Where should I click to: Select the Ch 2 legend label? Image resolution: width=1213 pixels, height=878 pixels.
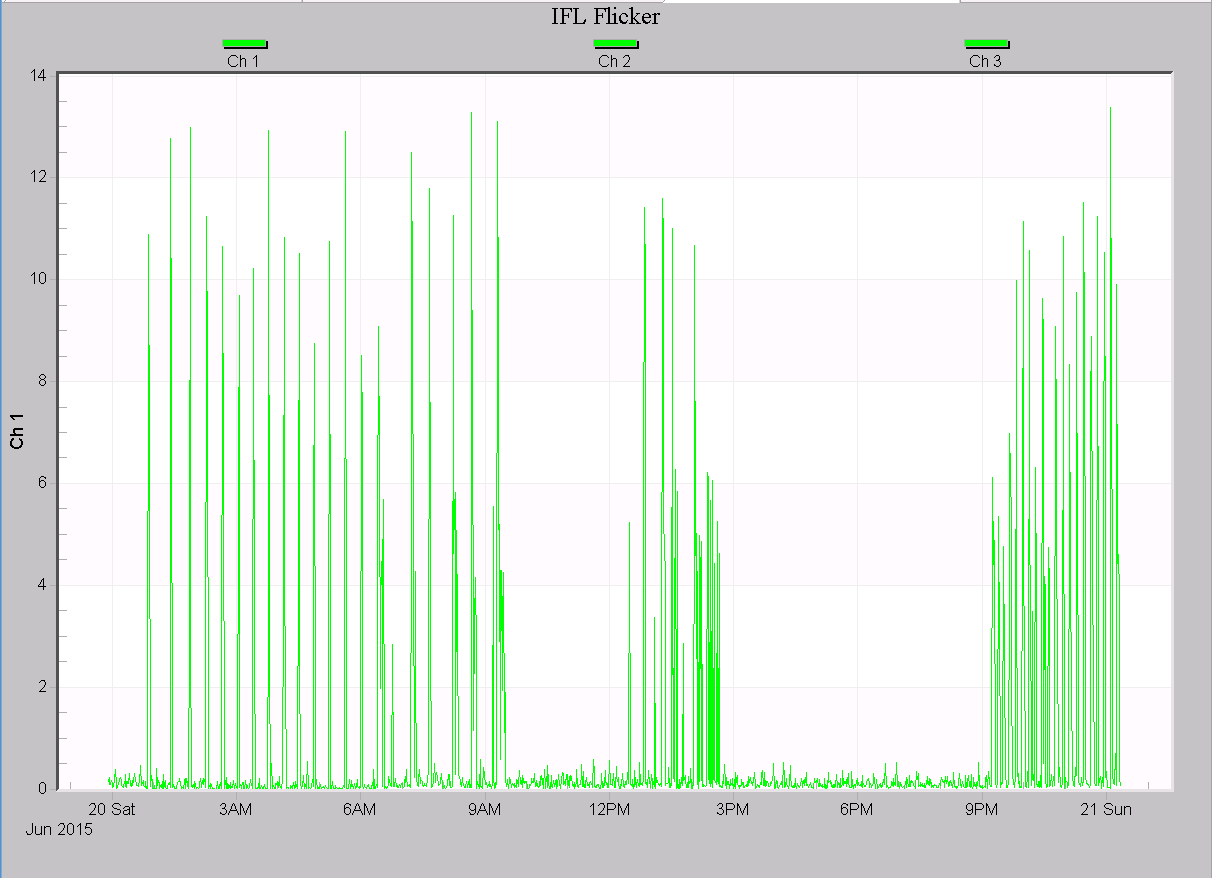tap(614, 61)
